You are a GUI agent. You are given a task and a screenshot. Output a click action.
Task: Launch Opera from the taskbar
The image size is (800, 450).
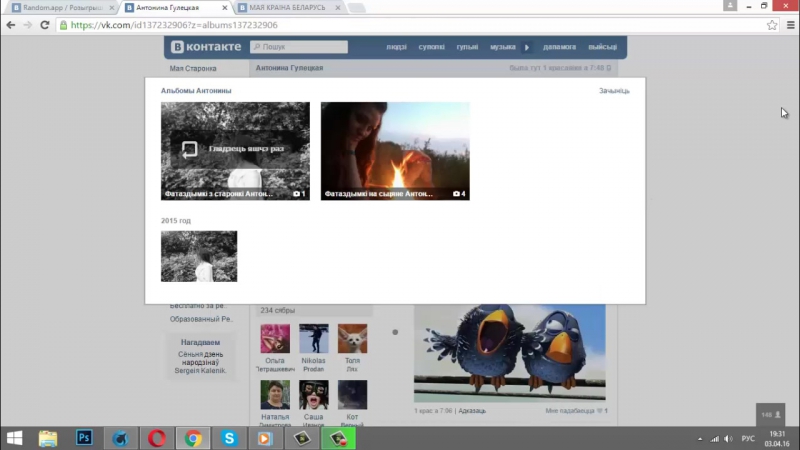(x=157, y=438)
